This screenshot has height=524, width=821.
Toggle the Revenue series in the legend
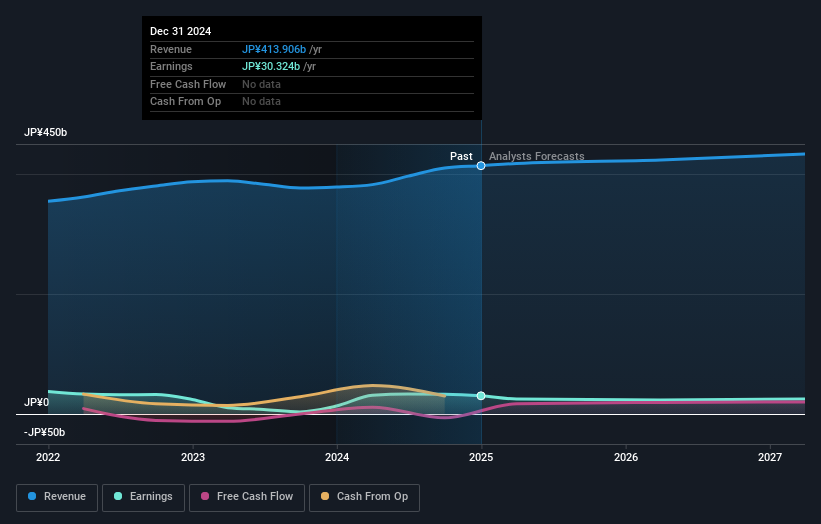(57, 497)
